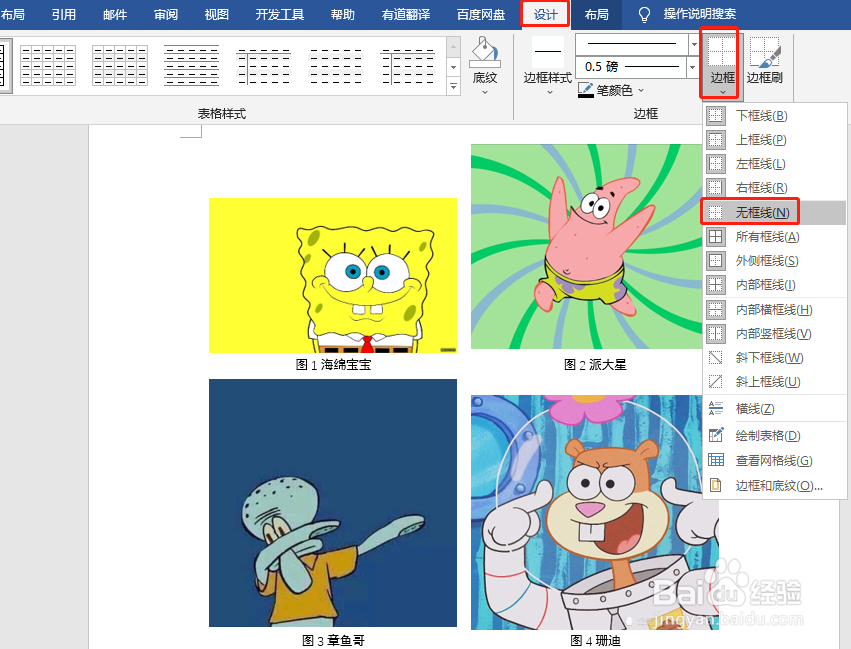The width and height of the screenshot is (851, 649).
Task: Open the 视图 tab
Action: coord(216,14)
